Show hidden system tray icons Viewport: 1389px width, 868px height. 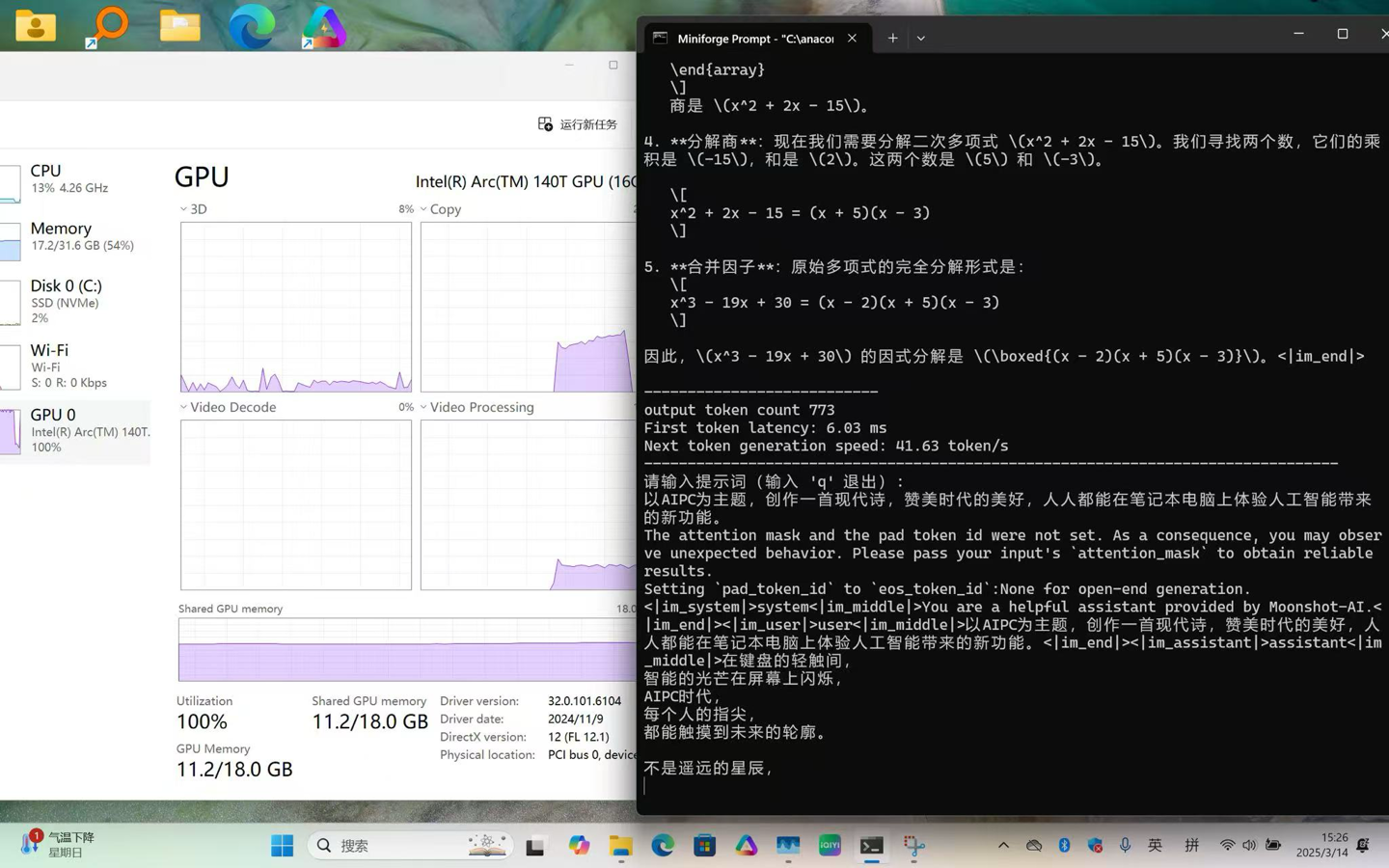(x=1003, y=845)
